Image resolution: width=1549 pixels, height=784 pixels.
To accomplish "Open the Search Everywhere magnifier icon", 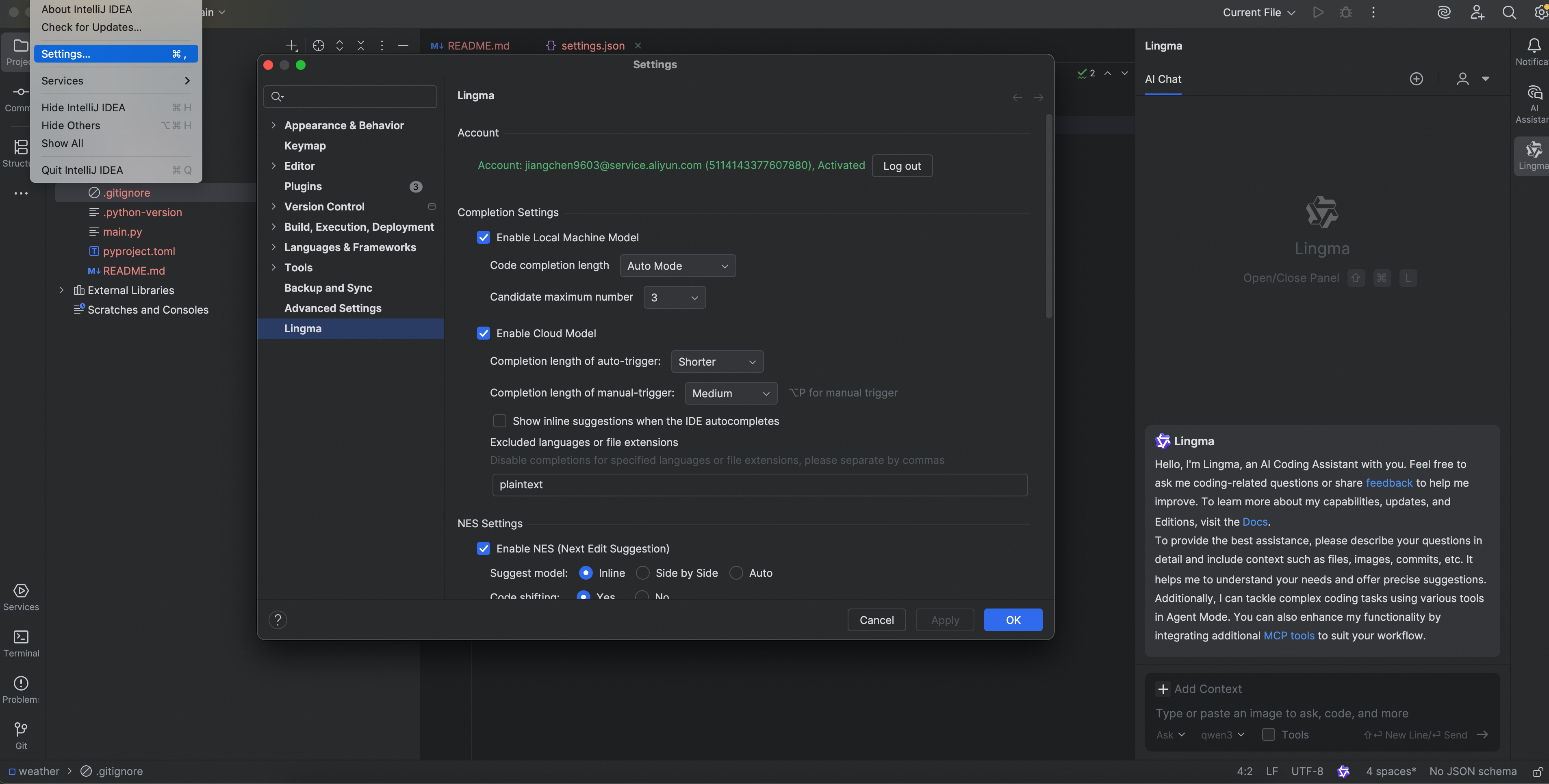I will coord(1509,13).
